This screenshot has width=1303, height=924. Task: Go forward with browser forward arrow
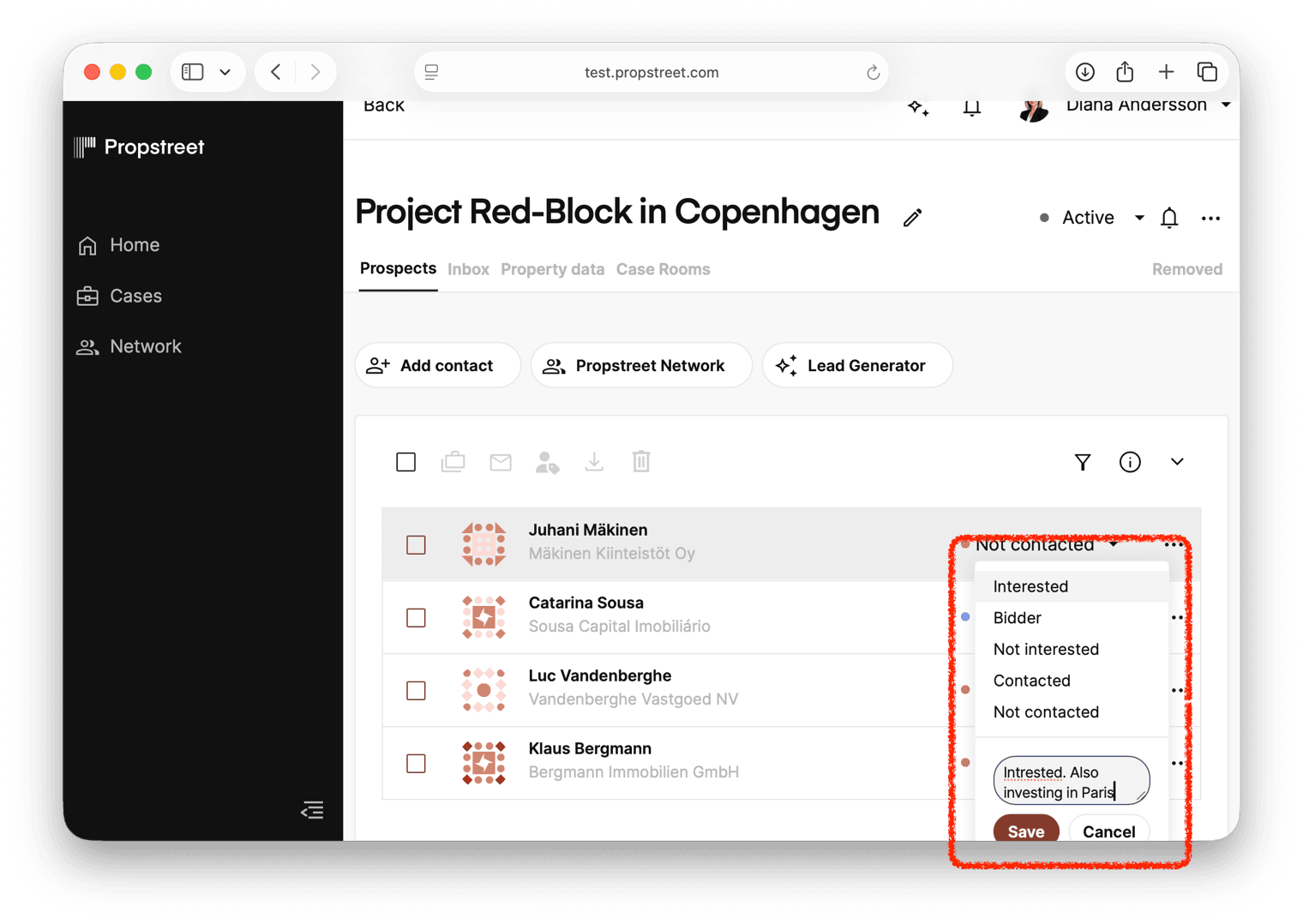coord(315,72)
